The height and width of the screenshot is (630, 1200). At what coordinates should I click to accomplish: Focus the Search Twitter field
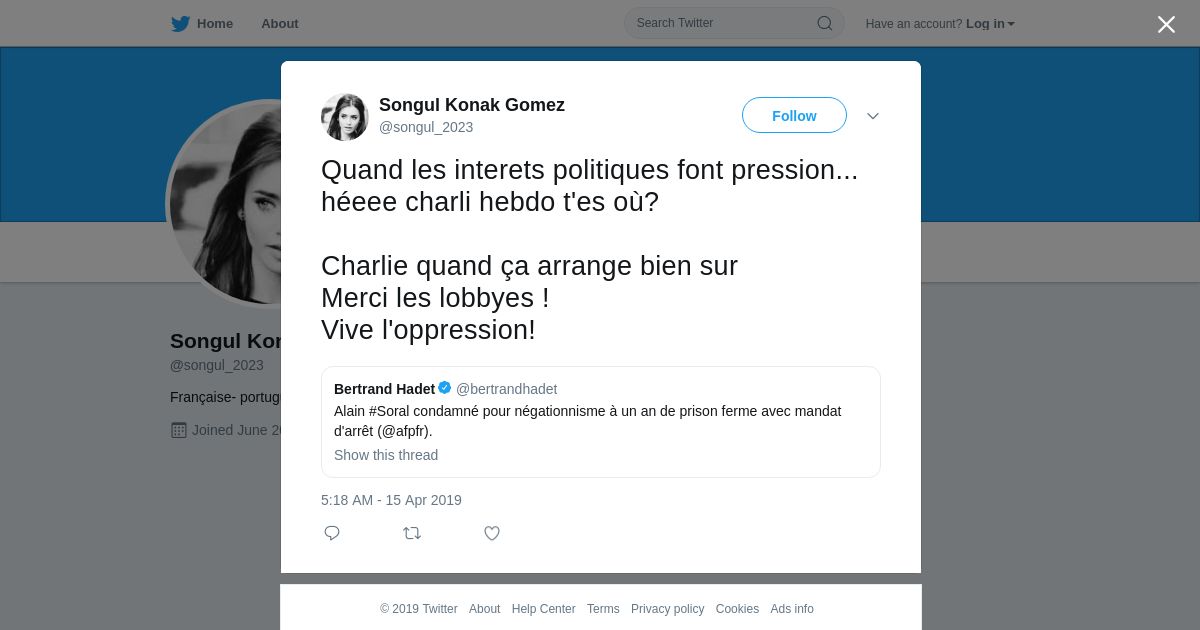[720, 23]
